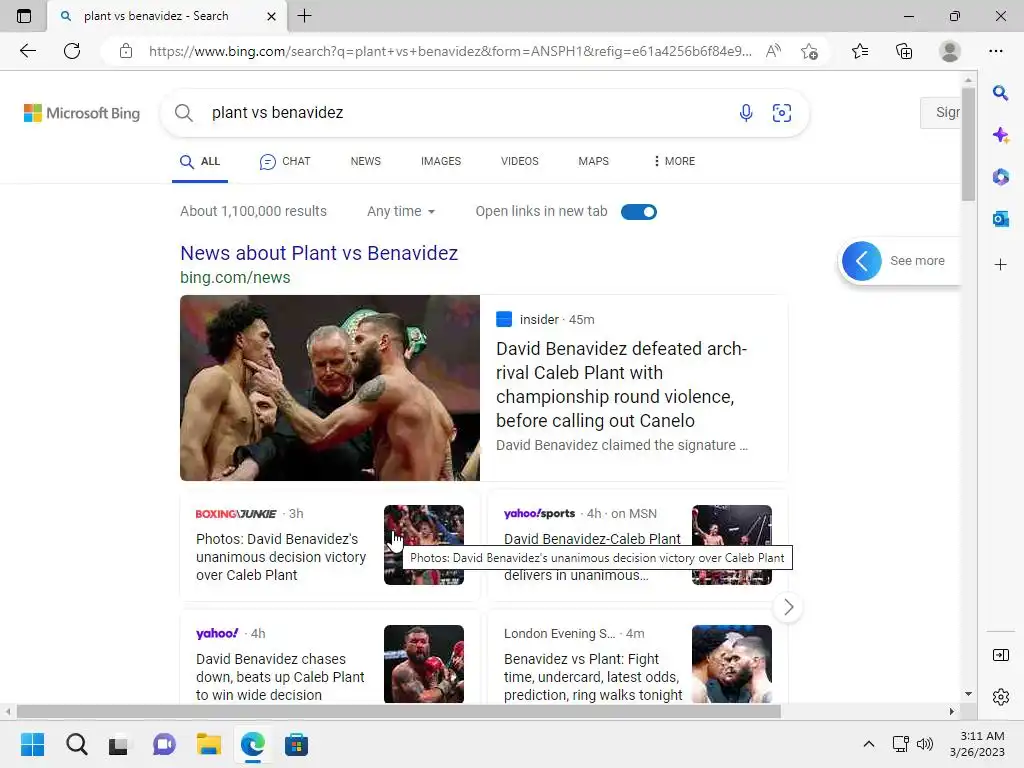Open Yahoo Sports article thumbnail image

point(731,545)
